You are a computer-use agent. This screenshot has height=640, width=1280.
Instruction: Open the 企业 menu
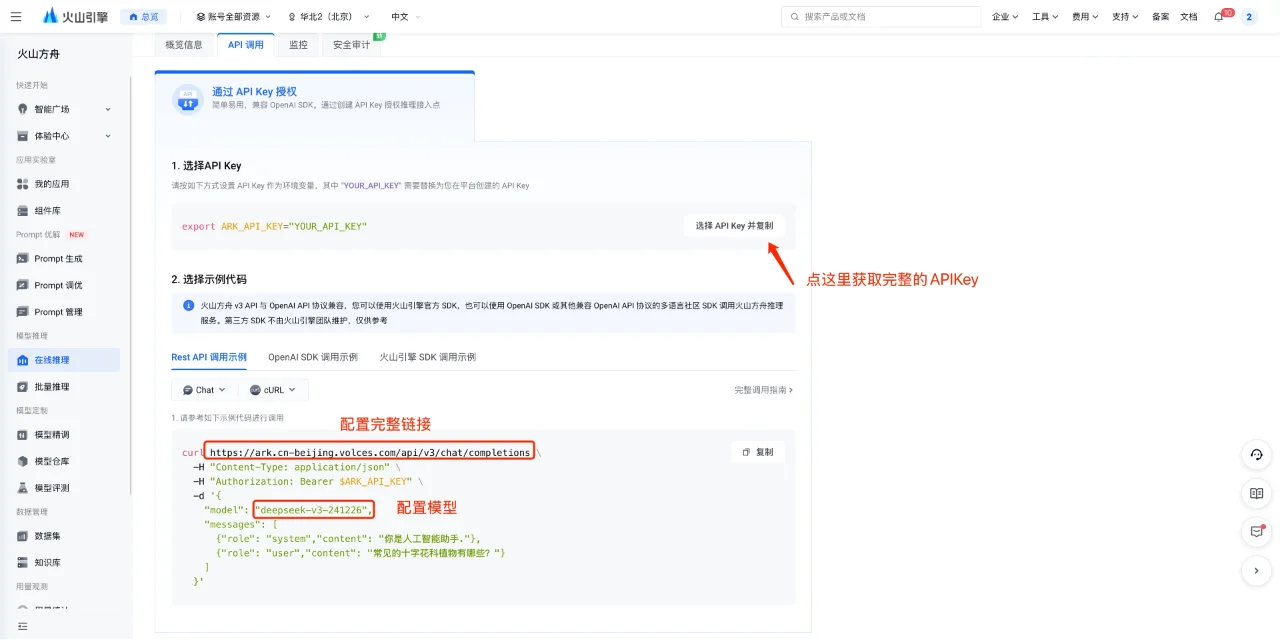click(x=1005, y=16)
